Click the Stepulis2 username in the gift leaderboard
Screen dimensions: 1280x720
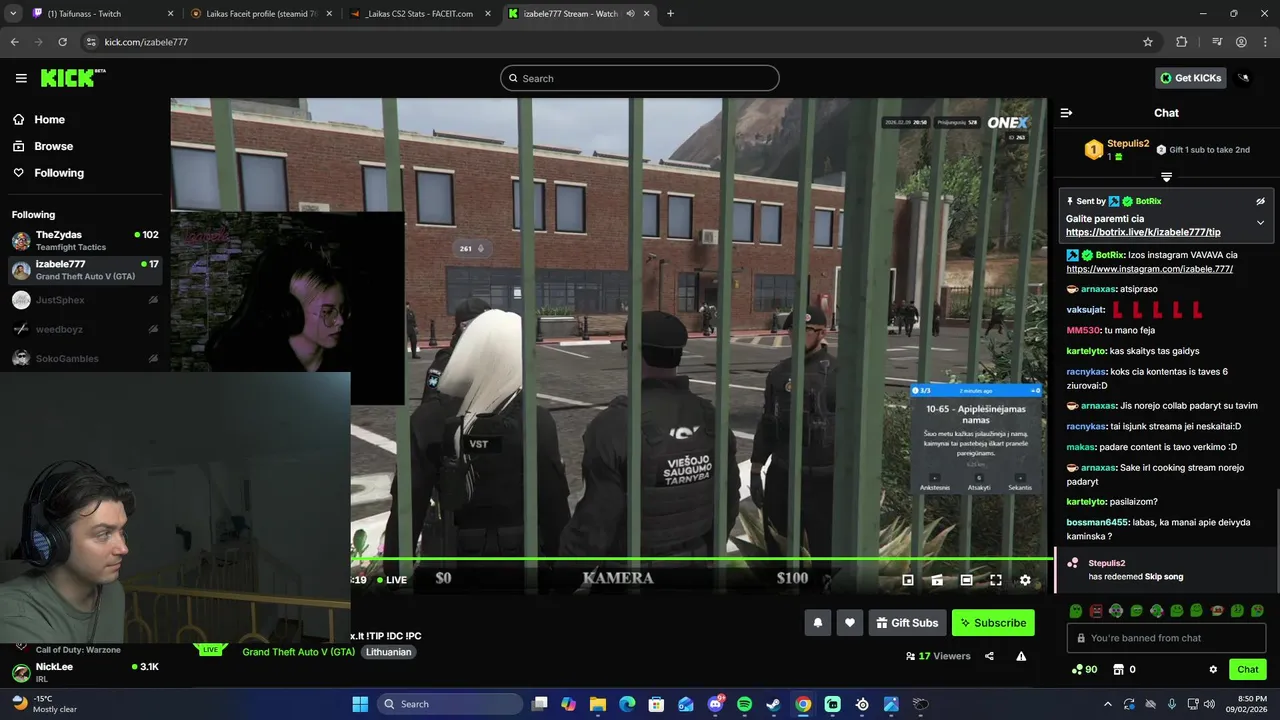coord(1128,144)
